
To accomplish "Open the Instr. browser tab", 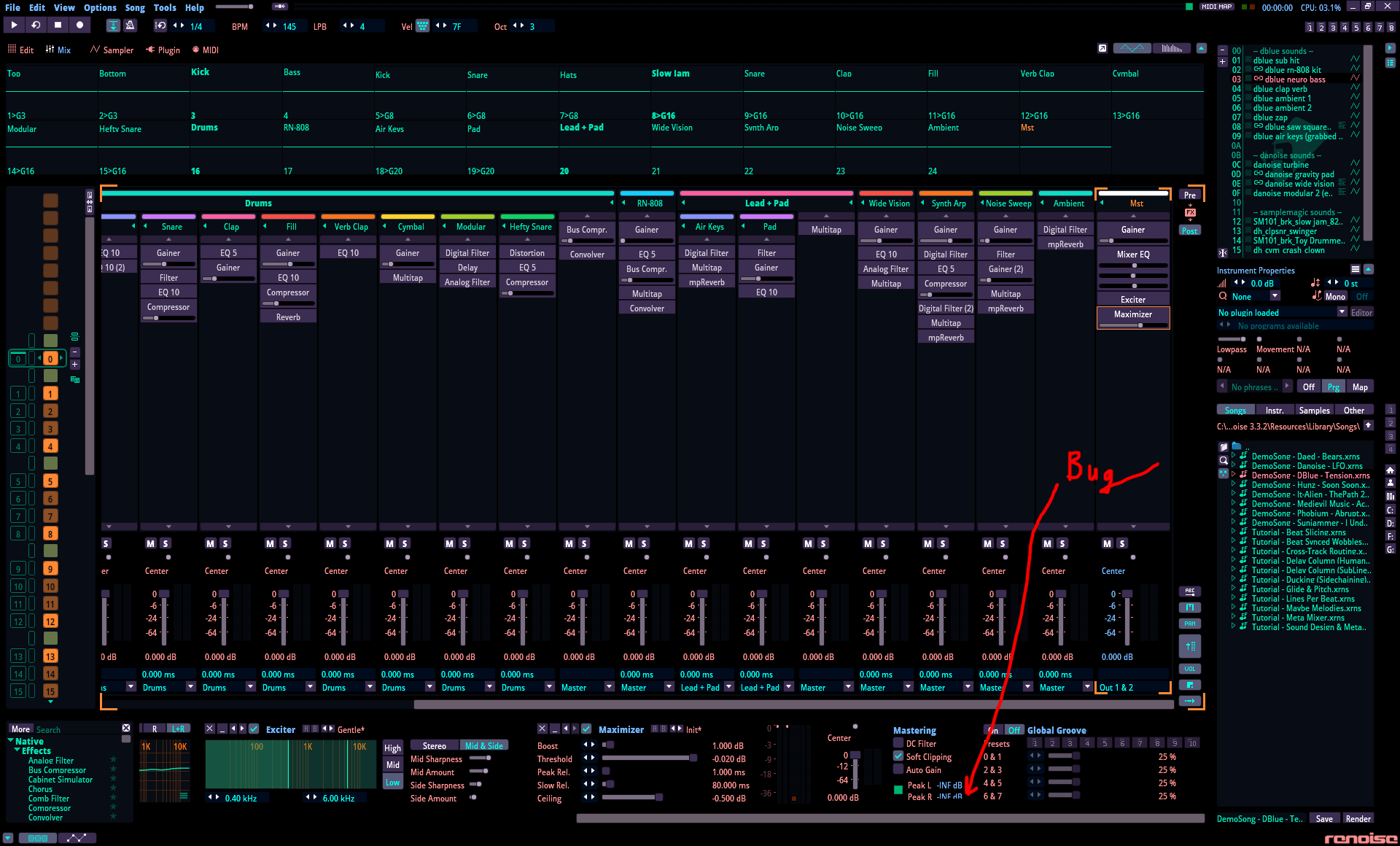I will pos(1275,410).
